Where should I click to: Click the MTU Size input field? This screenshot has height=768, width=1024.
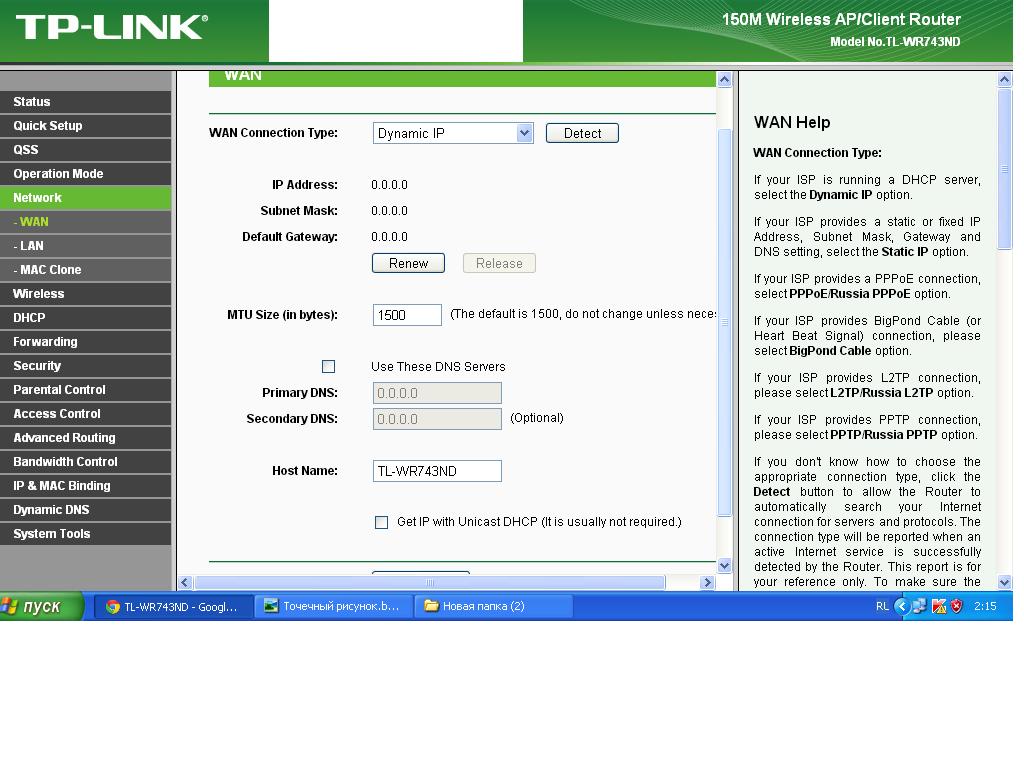coord(407,315)
